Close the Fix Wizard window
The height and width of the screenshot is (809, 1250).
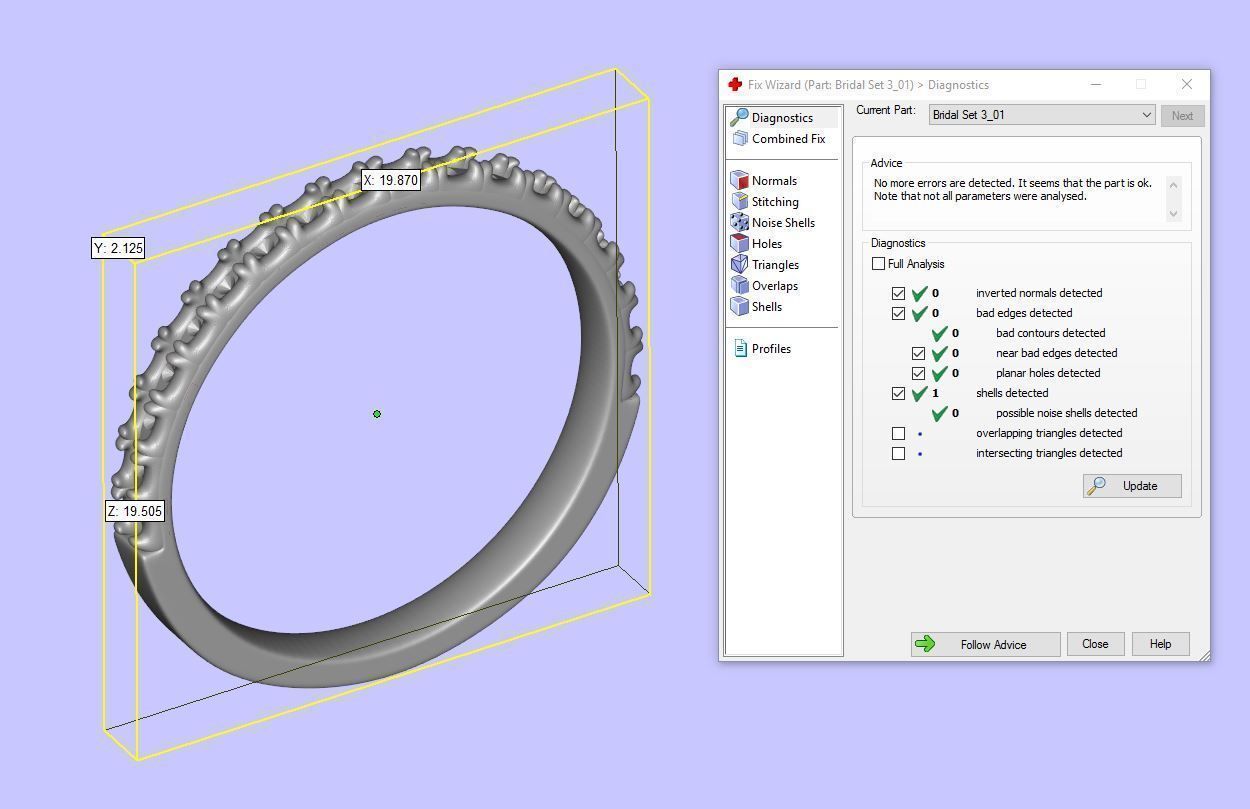[x=1186, y=85]
